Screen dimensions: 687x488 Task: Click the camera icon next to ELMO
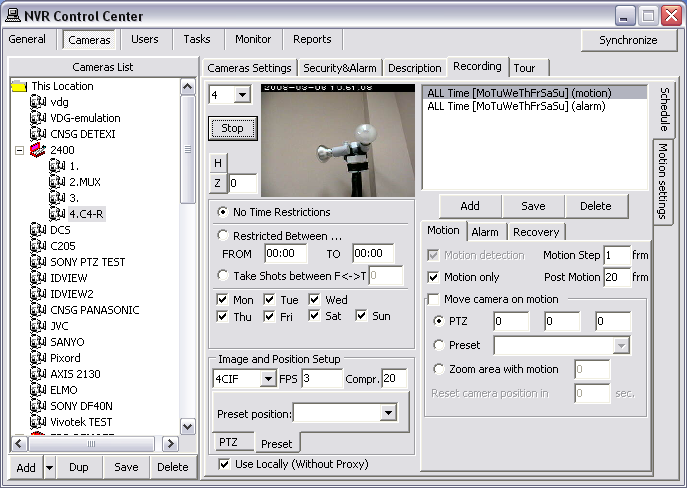pyautogui.click(x=40, y=390)
